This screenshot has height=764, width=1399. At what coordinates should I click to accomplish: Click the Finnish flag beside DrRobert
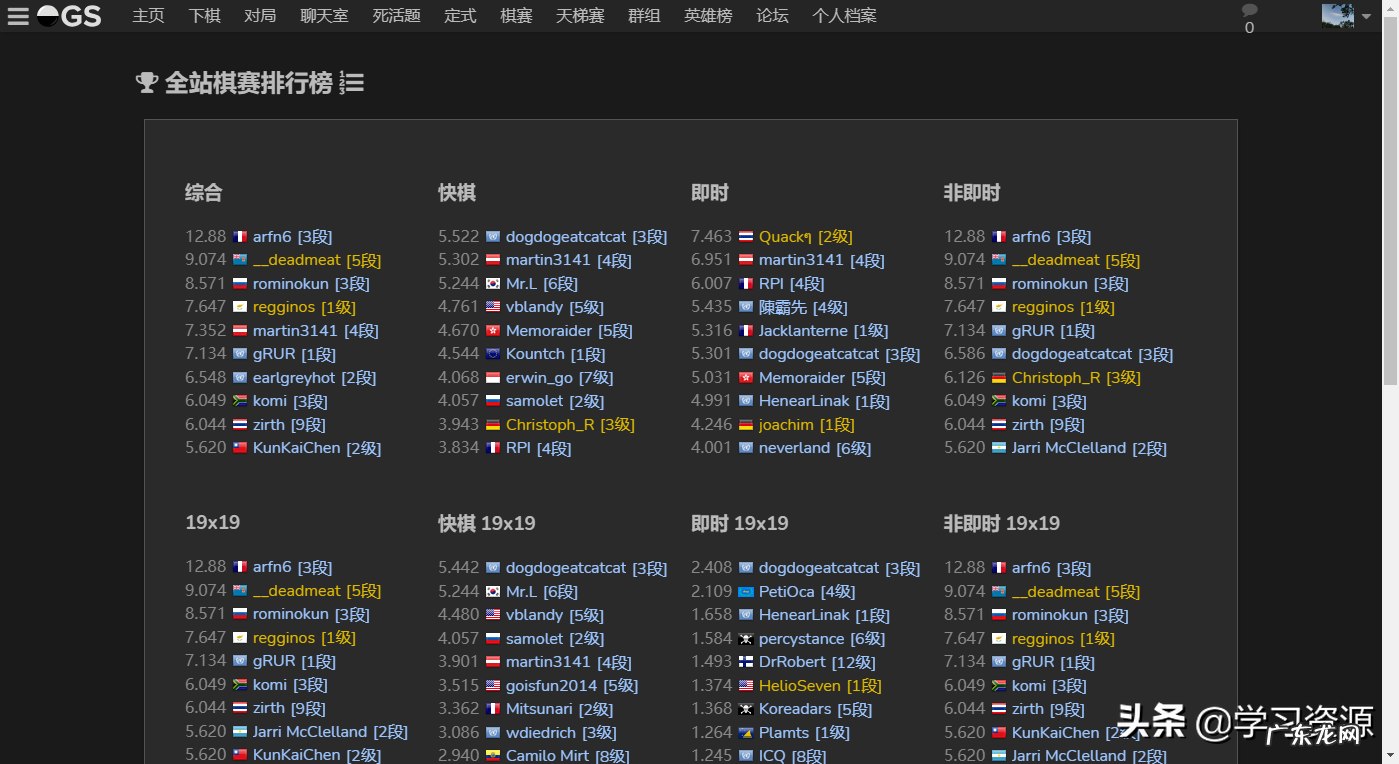coord(746,662)
